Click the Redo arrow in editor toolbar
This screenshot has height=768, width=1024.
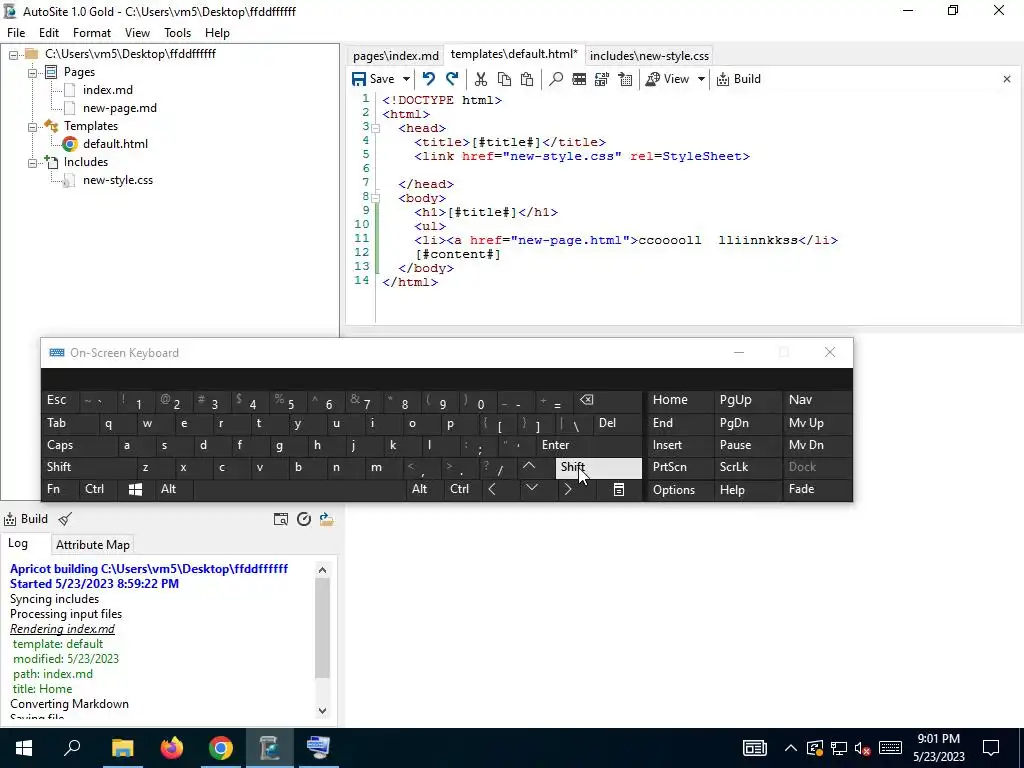click(x=452, y=79)
